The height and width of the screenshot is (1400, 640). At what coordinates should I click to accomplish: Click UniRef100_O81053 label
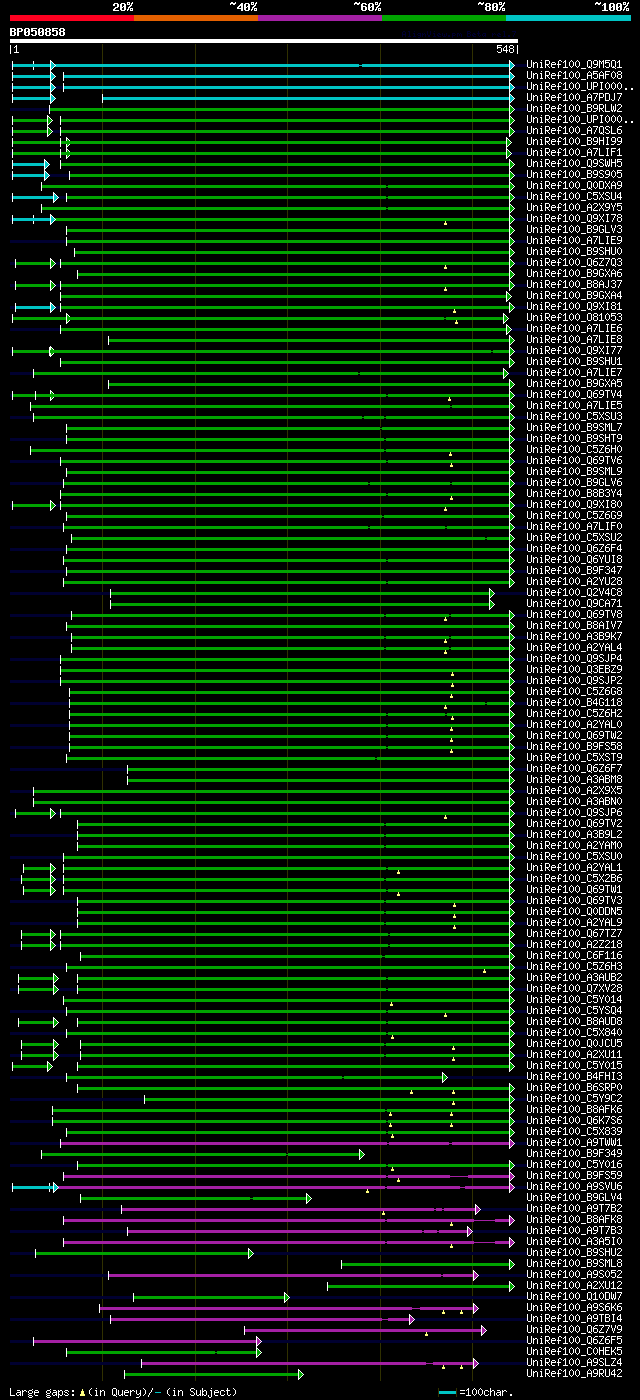pyautogui.click(x=576, y=317)
